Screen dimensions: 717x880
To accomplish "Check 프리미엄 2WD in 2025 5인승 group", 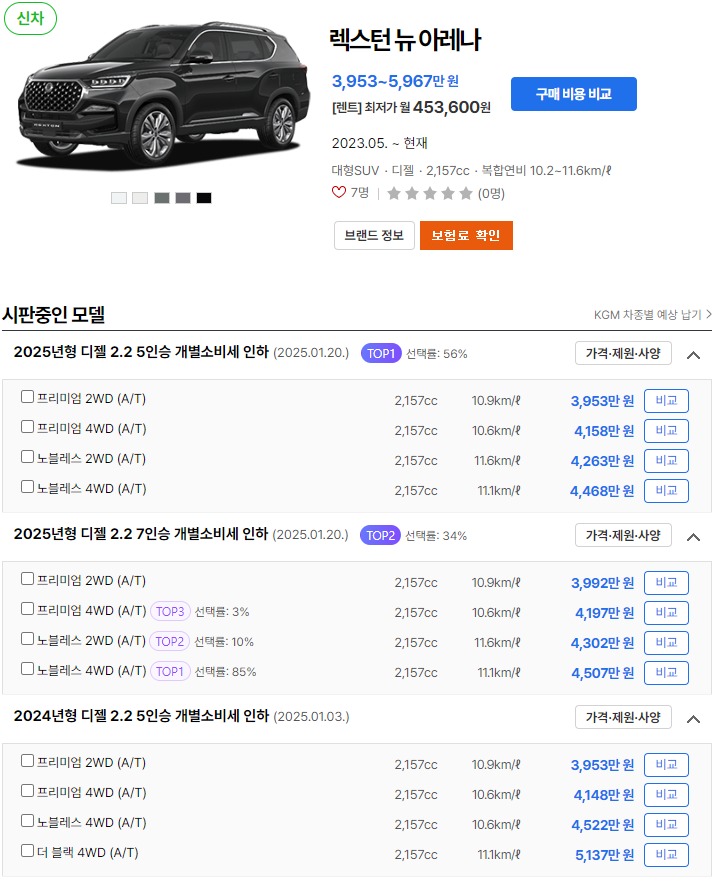I will pyautogui.click(x=27, y=397).
